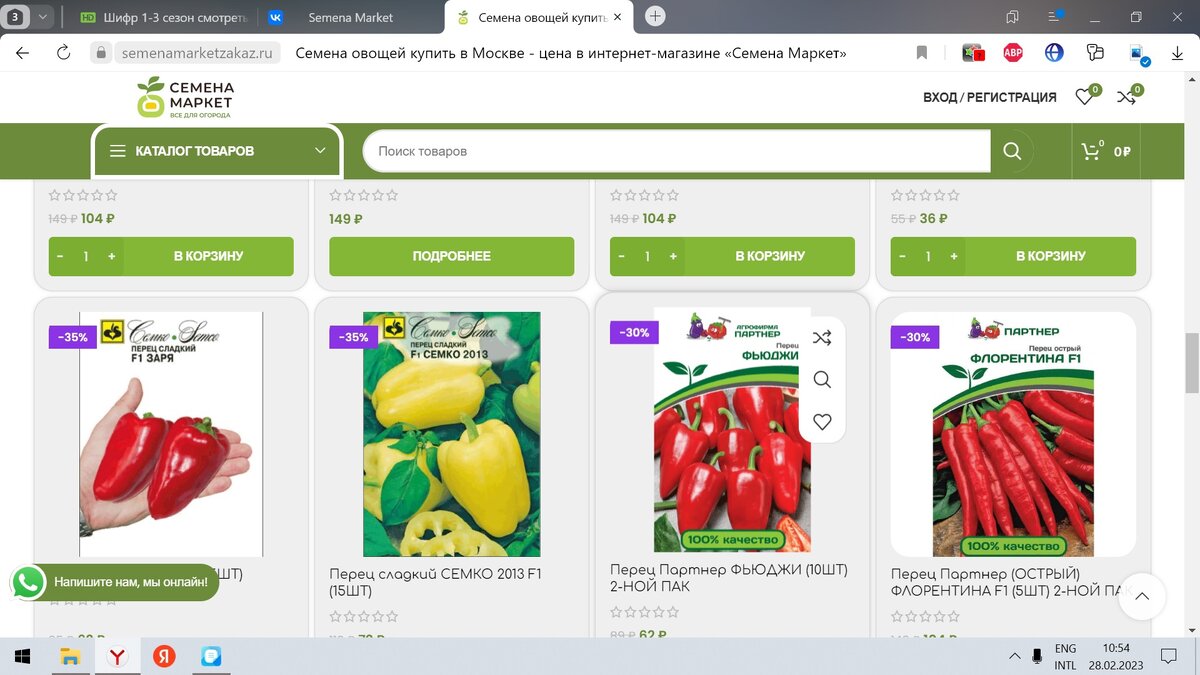This screenshot has height=675, width=1200.
Task: Open a new browser tab with plus
Action: coord(655,16)
